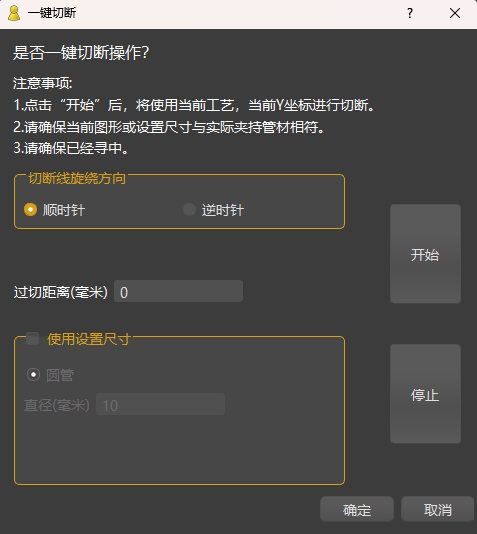
Task: Close the 一键切断 dialog window
Action: pyautogui.click(x=455, y=13)
